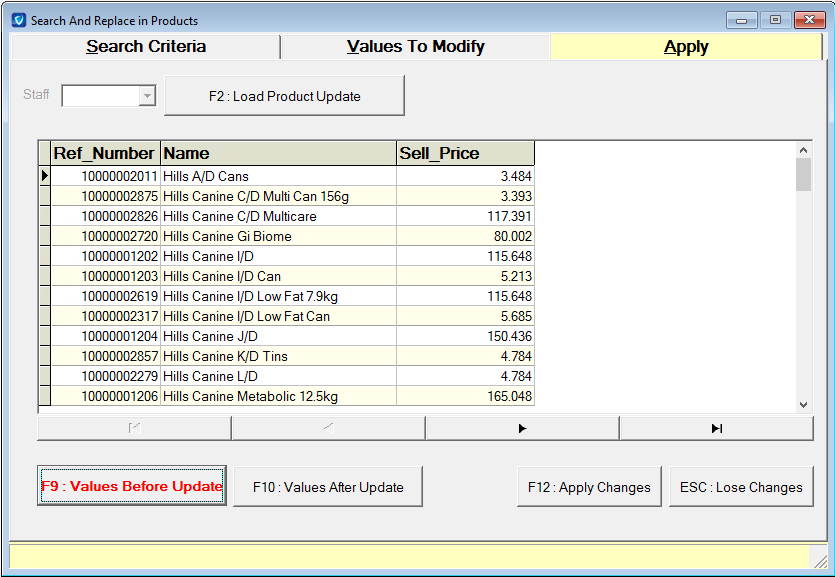This screenshot has width=835, height=577.
Task: Click ESC : Lose Changes button
Action: [741, 487]
